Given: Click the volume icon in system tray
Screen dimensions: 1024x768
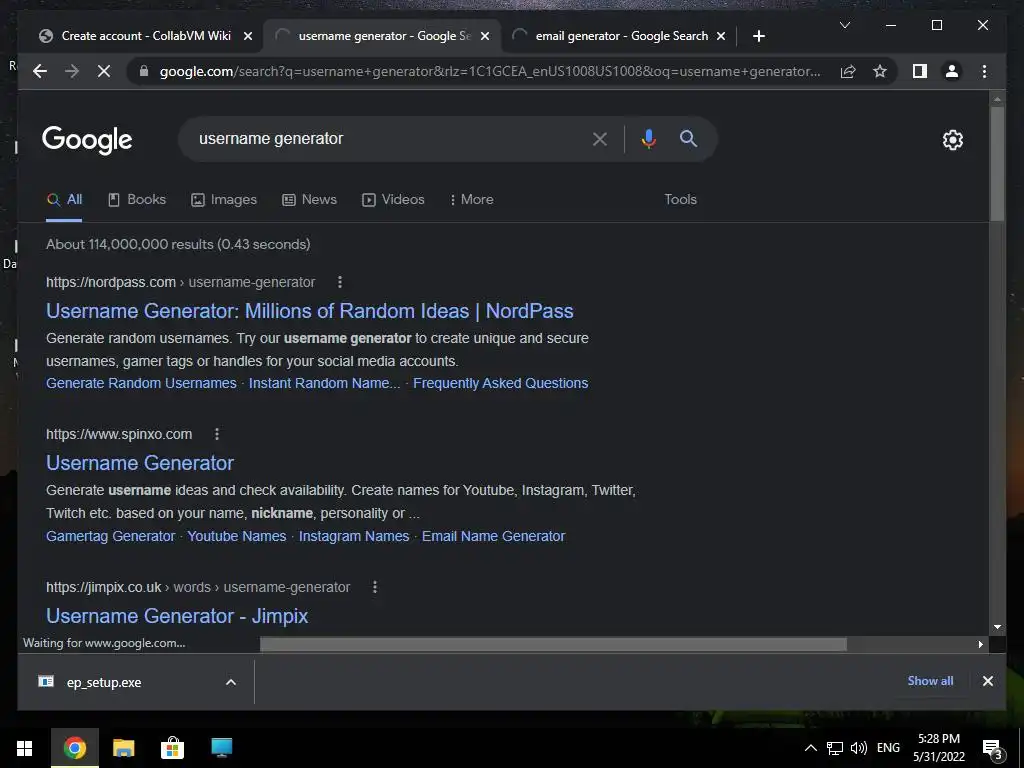Looking at the screenshot, I should 859,748.
